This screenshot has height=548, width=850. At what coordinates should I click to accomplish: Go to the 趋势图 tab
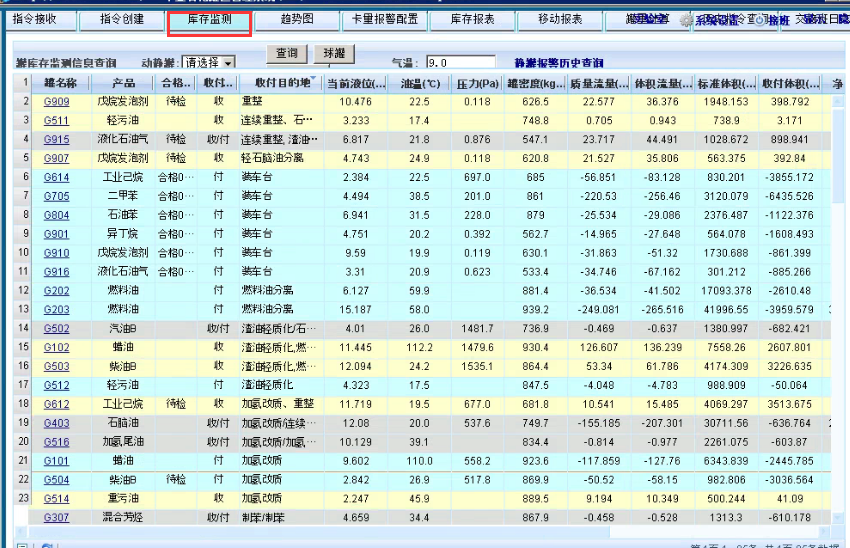[x=297, y=19]
